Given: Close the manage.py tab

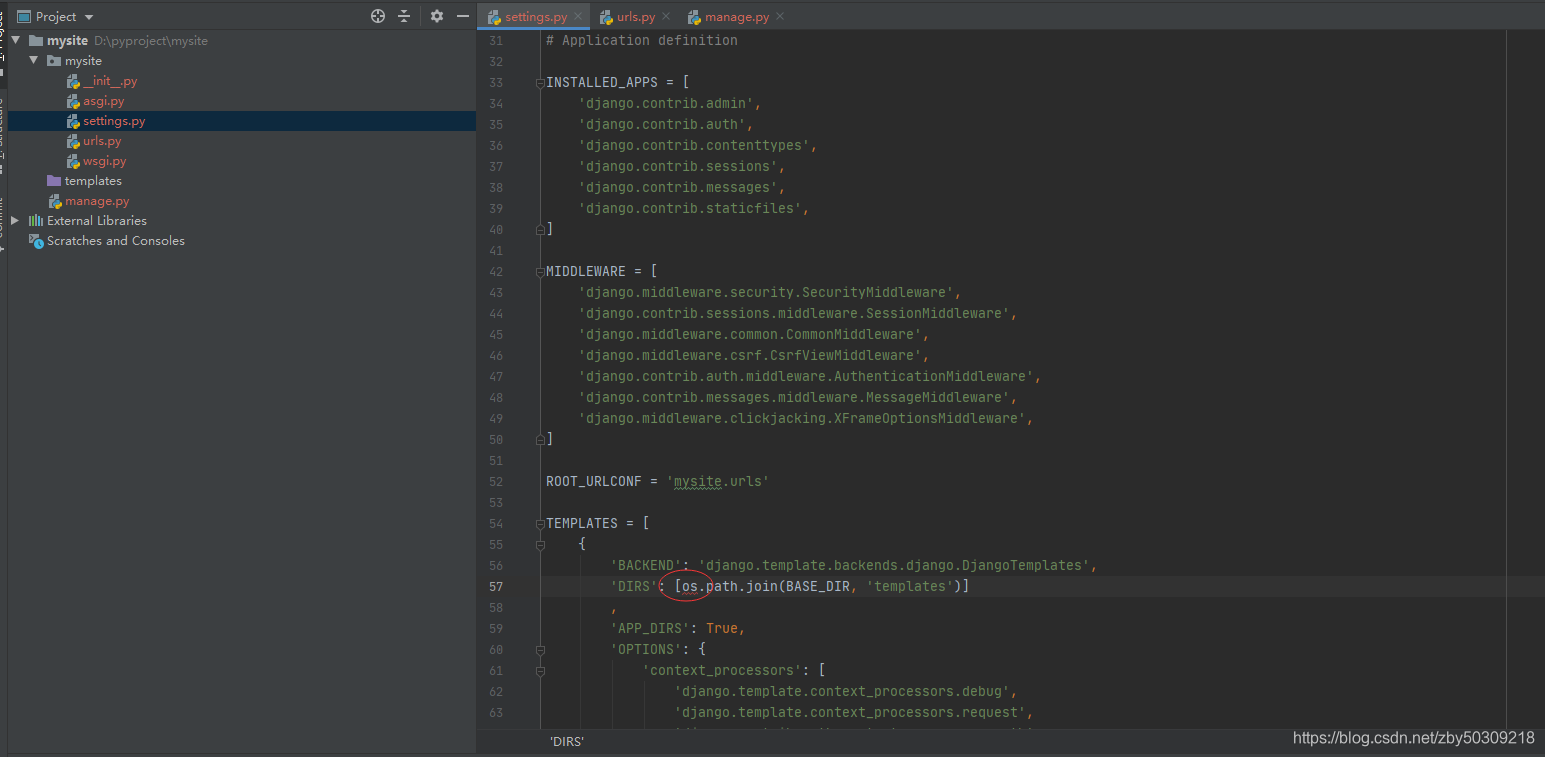Looking at the screenshot, I should 779,16.
